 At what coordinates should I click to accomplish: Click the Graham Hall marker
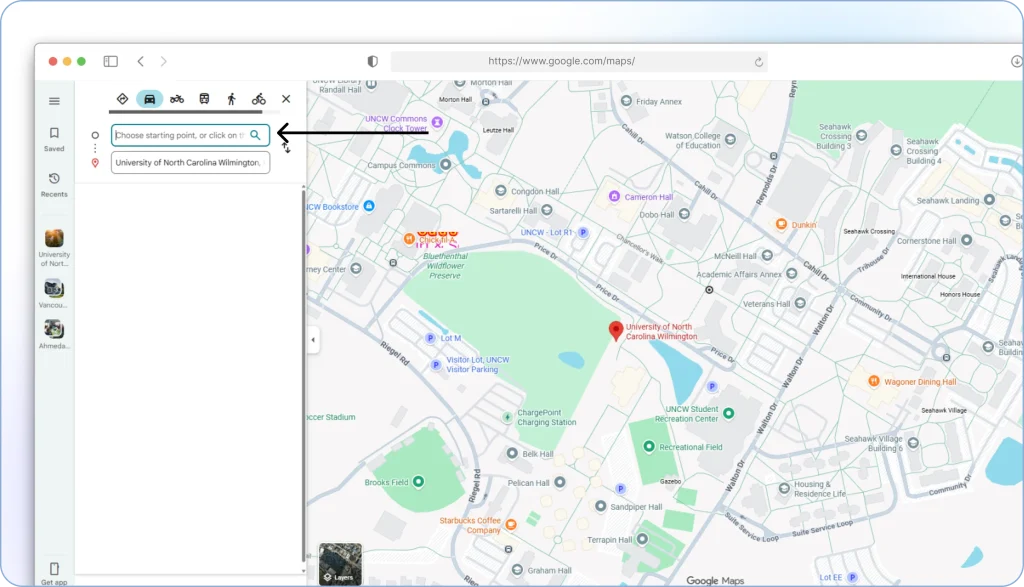click(517, 569)
